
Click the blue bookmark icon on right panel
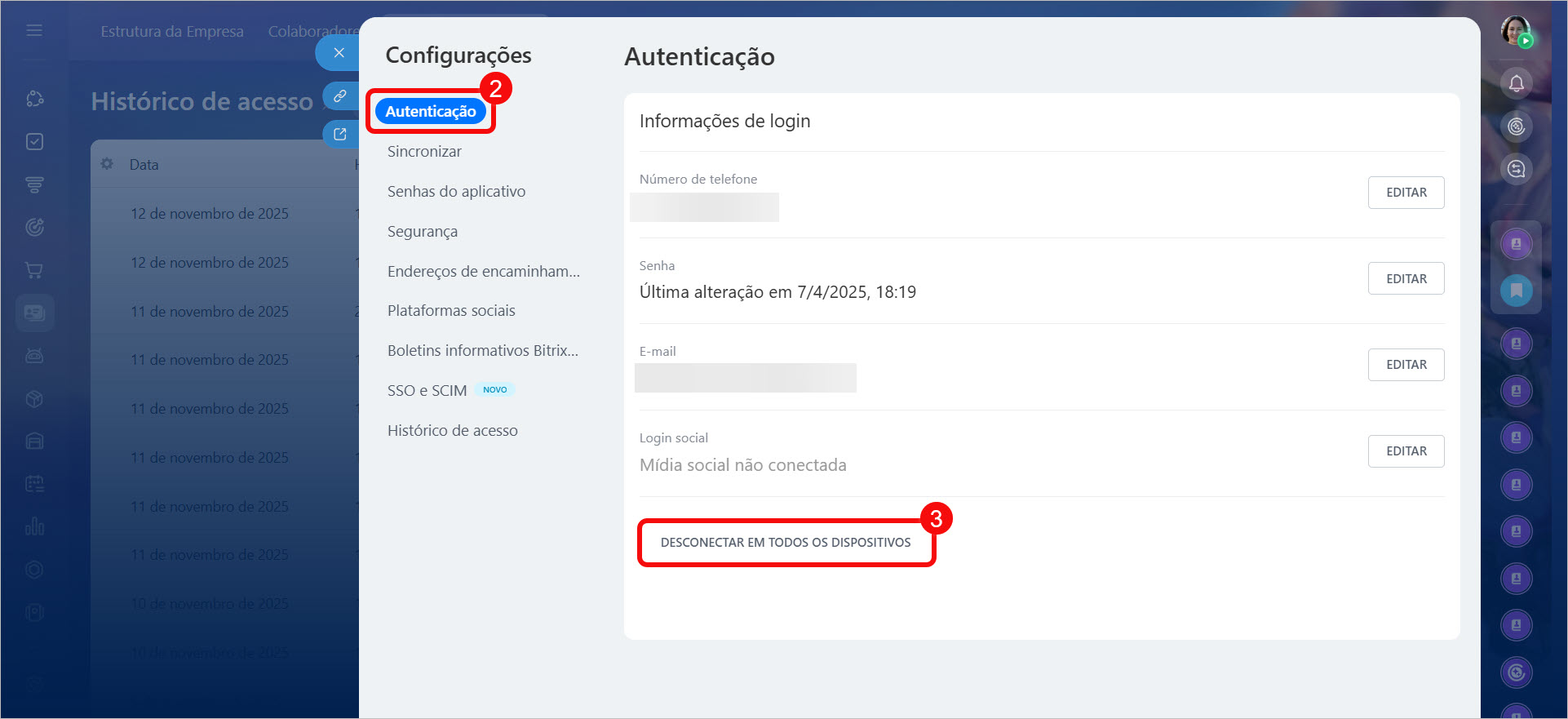1516,291
